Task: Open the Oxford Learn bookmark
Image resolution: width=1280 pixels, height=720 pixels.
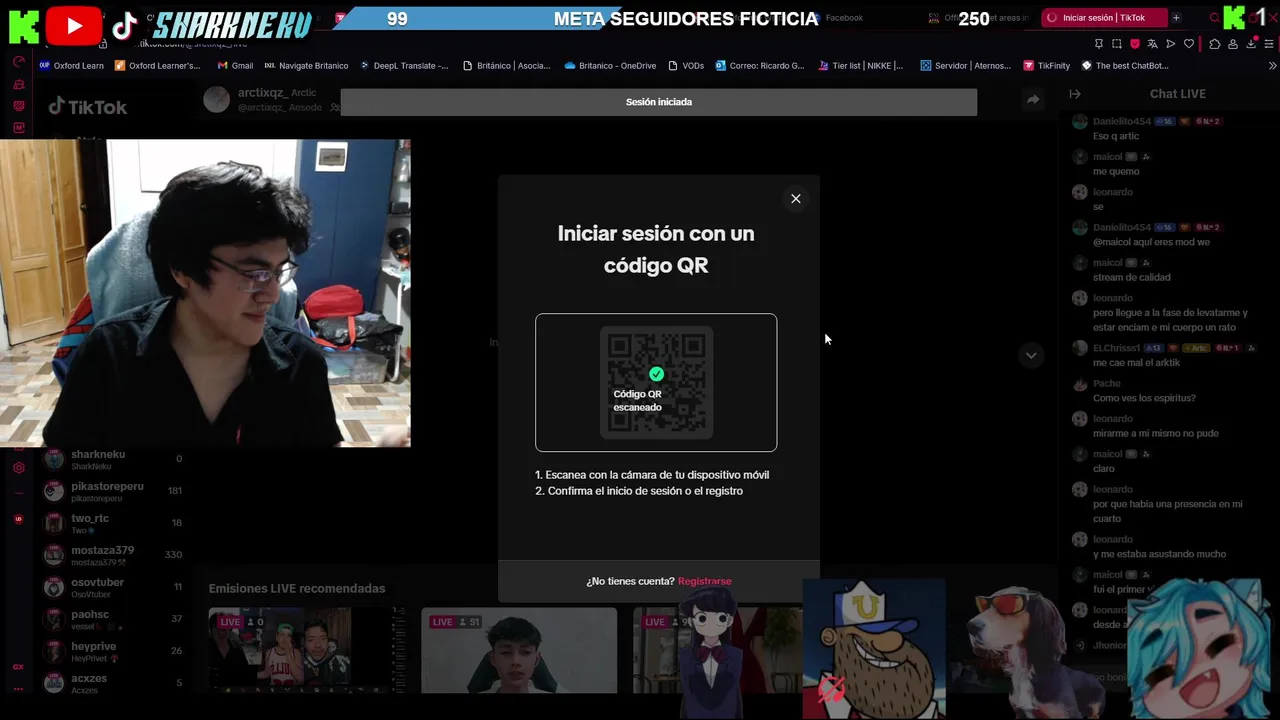Action: click(71, 66)
